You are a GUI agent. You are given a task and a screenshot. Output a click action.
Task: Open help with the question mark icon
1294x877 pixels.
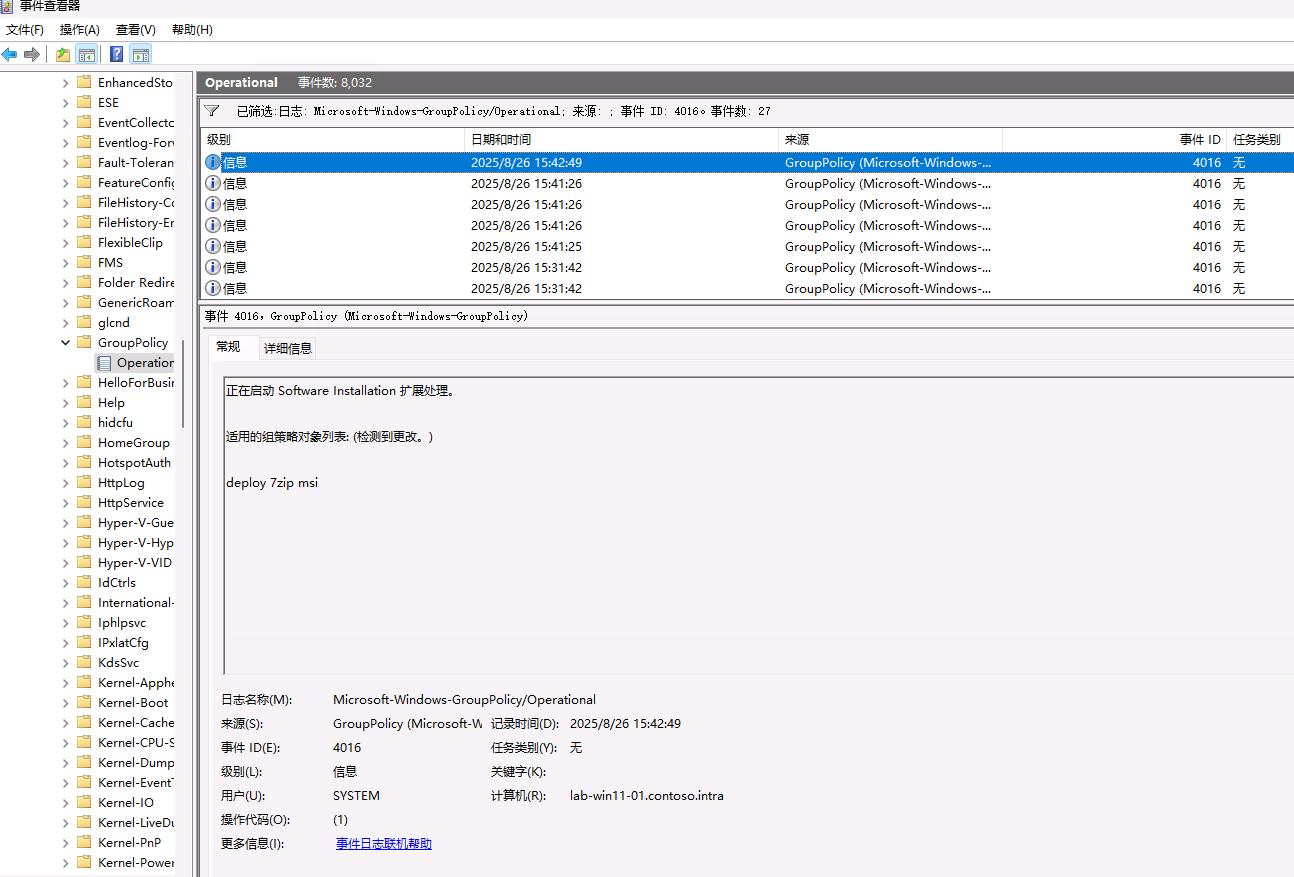coord(117,54)
